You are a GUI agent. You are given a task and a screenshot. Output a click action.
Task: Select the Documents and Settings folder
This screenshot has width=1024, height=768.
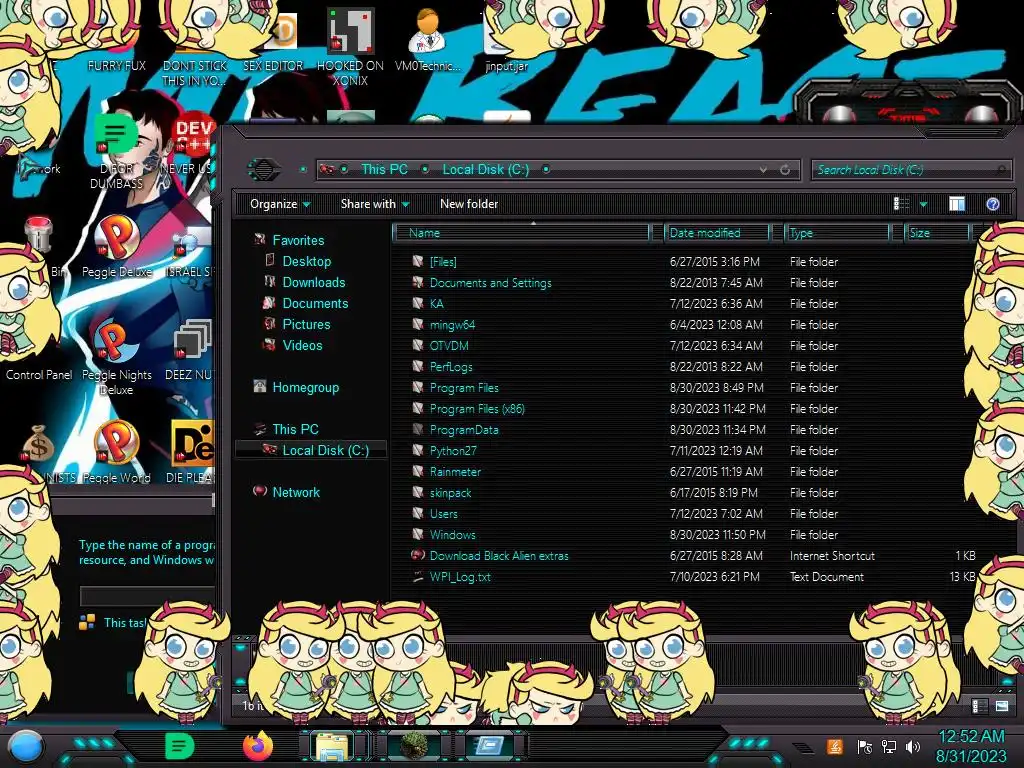[490, 283]
